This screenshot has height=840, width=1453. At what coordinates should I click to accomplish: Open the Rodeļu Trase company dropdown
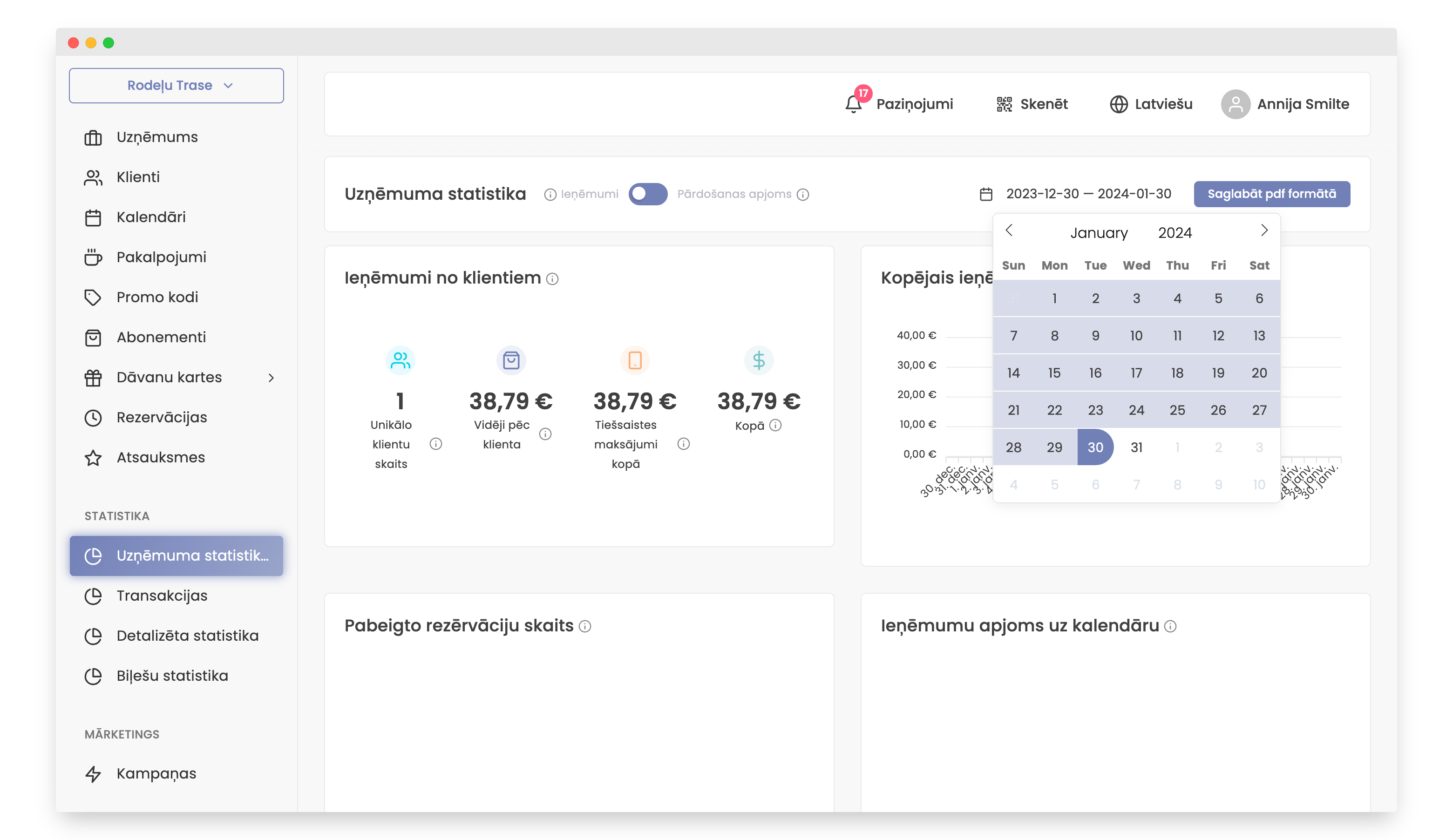(177, 85)
